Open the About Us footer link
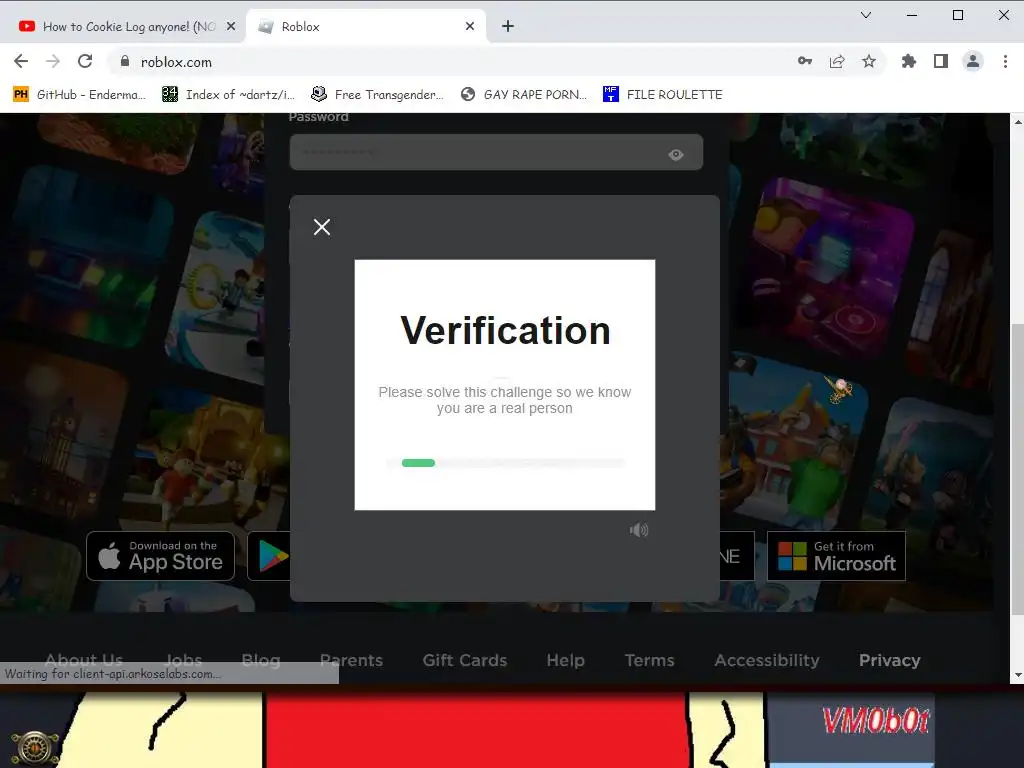The height and width of the screenshot is (768, 1024). pos(84,660)
